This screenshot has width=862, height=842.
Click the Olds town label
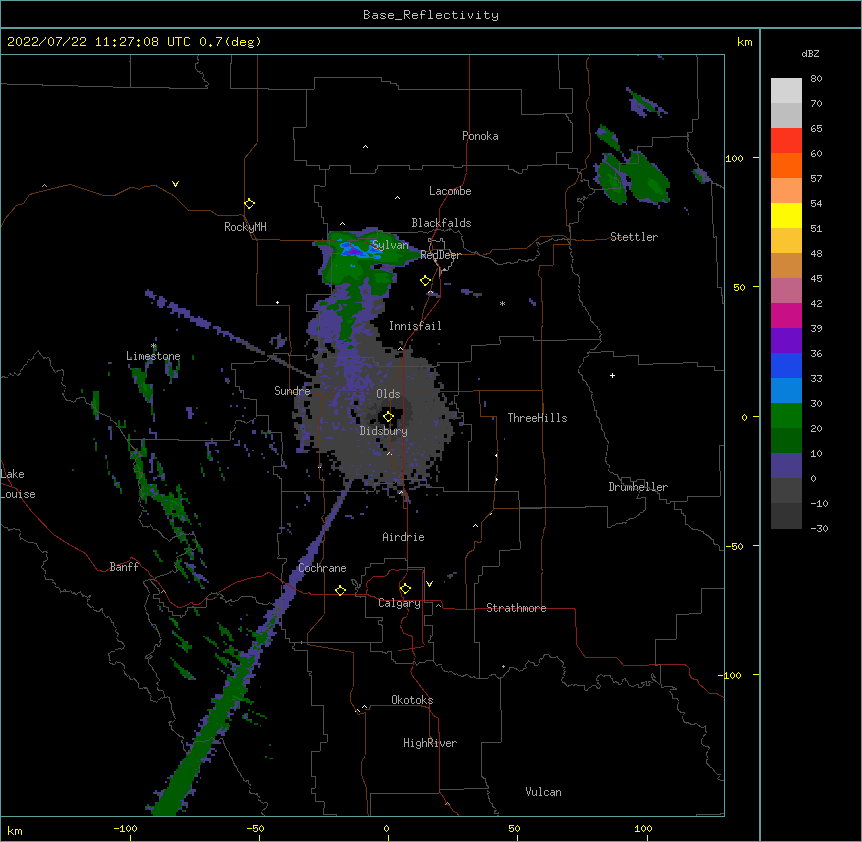pyautogui.click(x=388, y=394)
